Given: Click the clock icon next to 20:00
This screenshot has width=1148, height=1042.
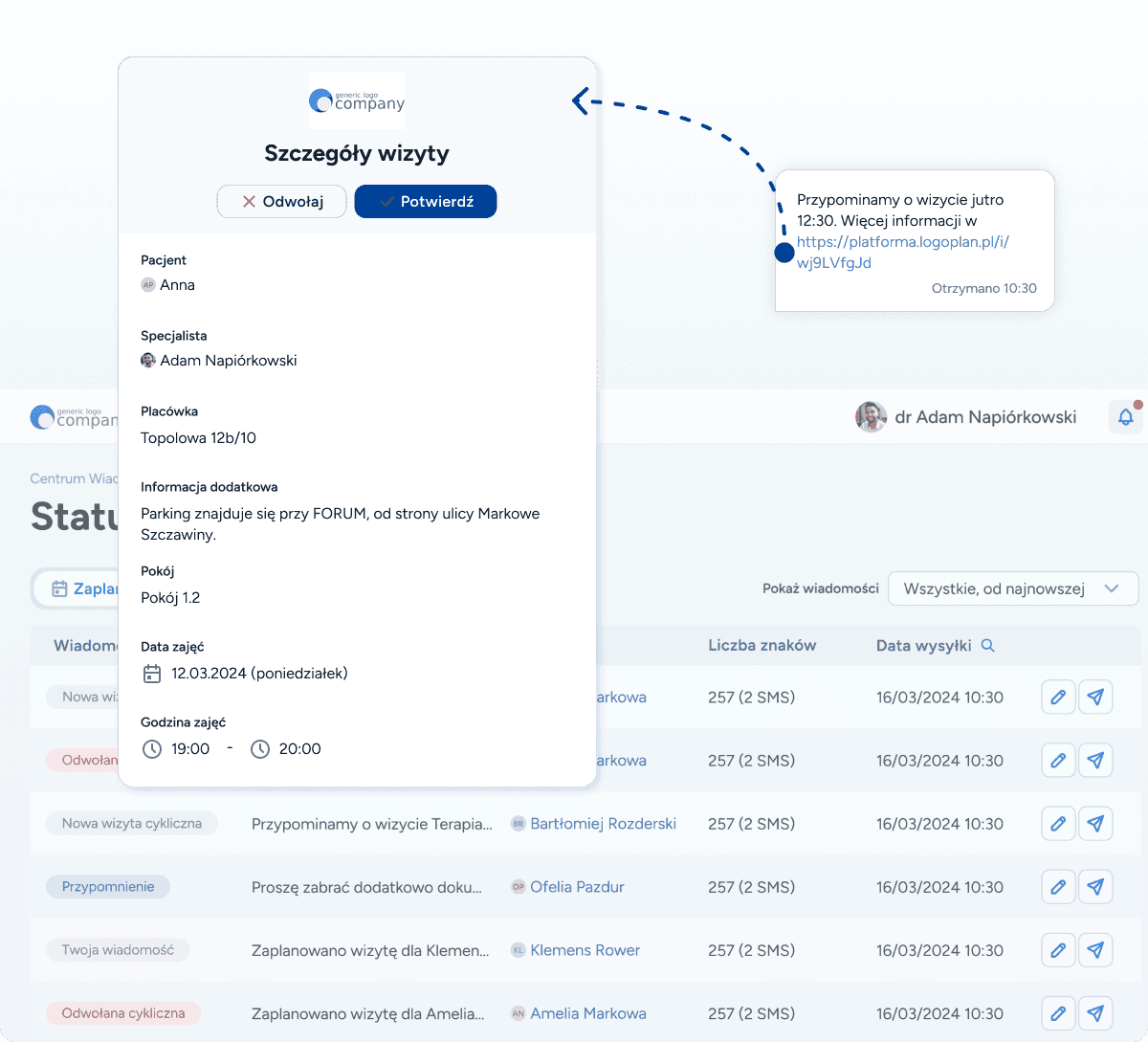Looking at the screenshot, I should pyautogui.click(x=259, y=748).
